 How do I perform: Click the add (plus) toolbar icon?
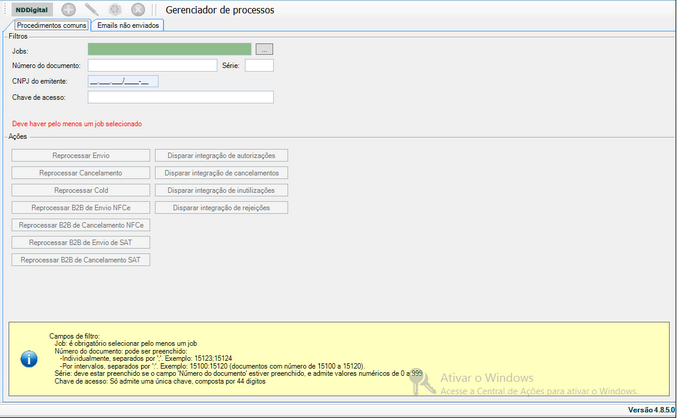pyautogui.click(x=68, y=10)
